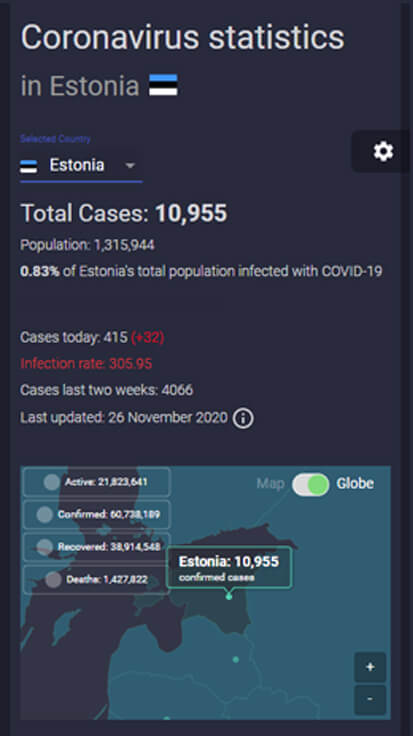
Task: Click the Selected Country field label
Action: click(55, 139)
